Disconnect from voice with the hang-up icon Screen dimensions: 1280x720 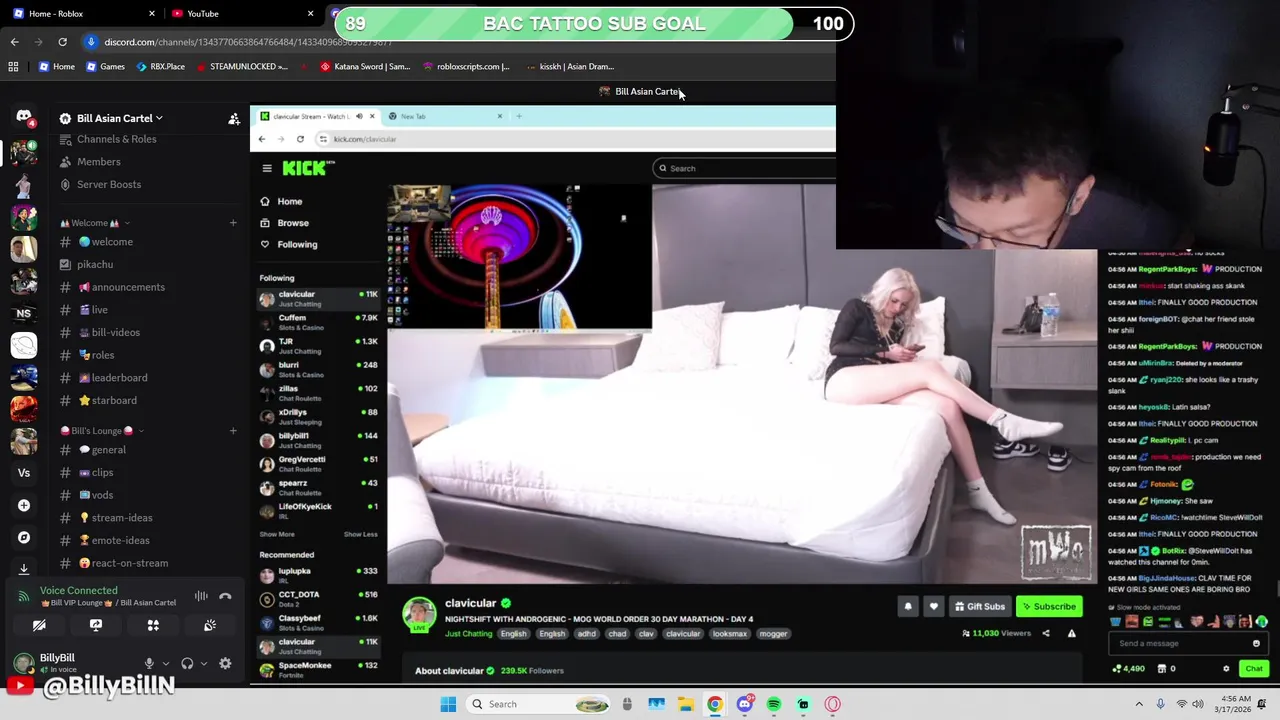point(225,596)
